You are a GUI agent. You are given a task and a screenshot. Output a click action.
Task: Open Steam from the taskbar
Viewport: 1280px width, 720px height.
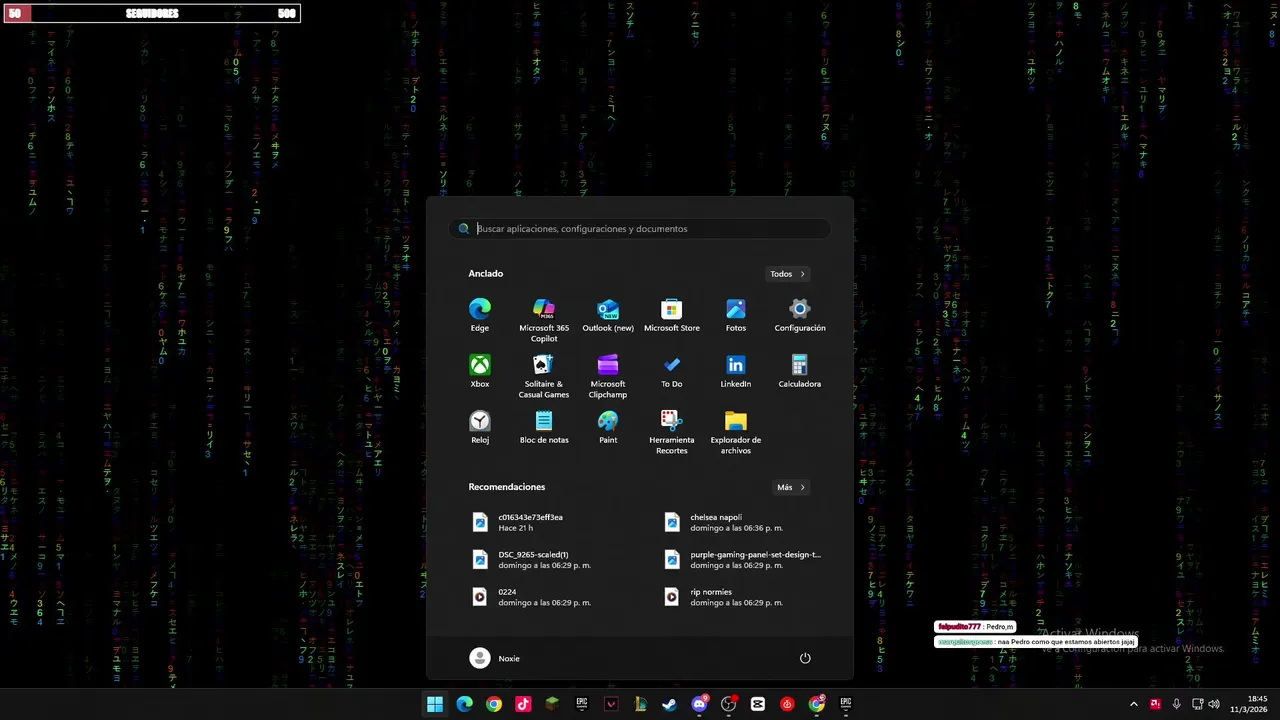[x=669, y=704]
